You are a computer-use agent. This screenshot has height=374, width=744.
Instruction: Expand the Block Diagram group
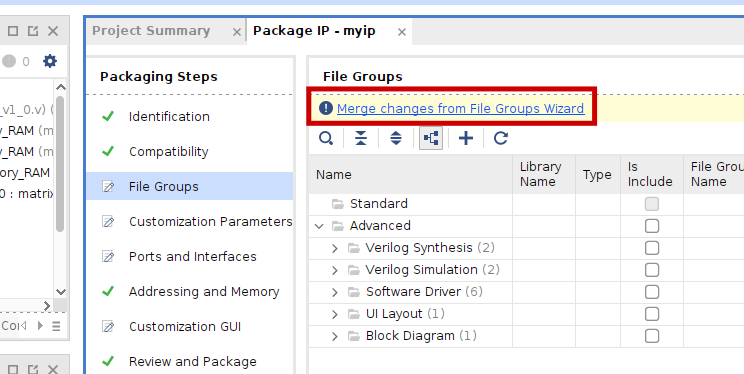click(x=335, y=337)
